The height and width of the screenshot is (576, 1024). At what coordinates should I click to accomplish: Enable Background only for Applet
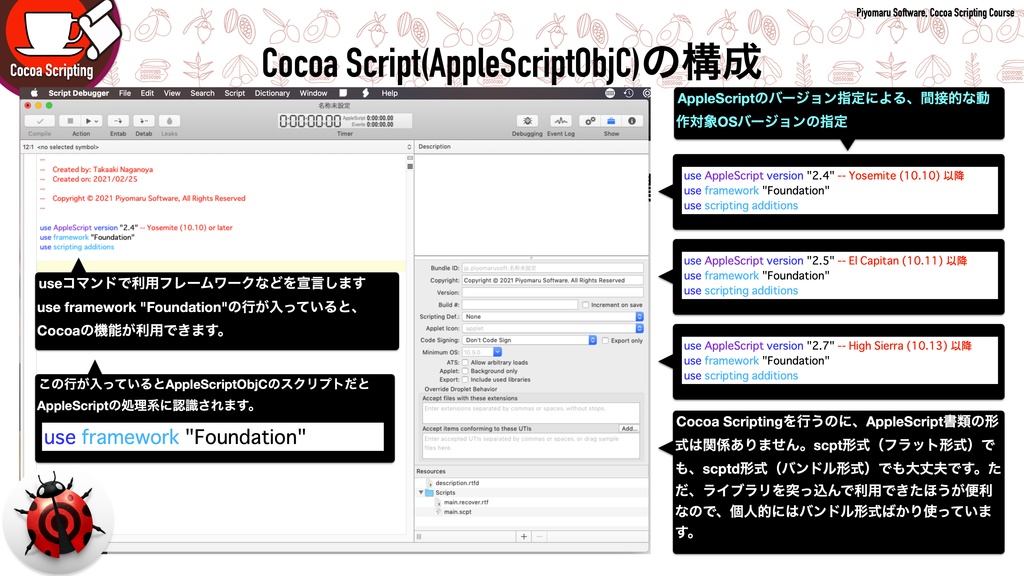coord(465,371)
